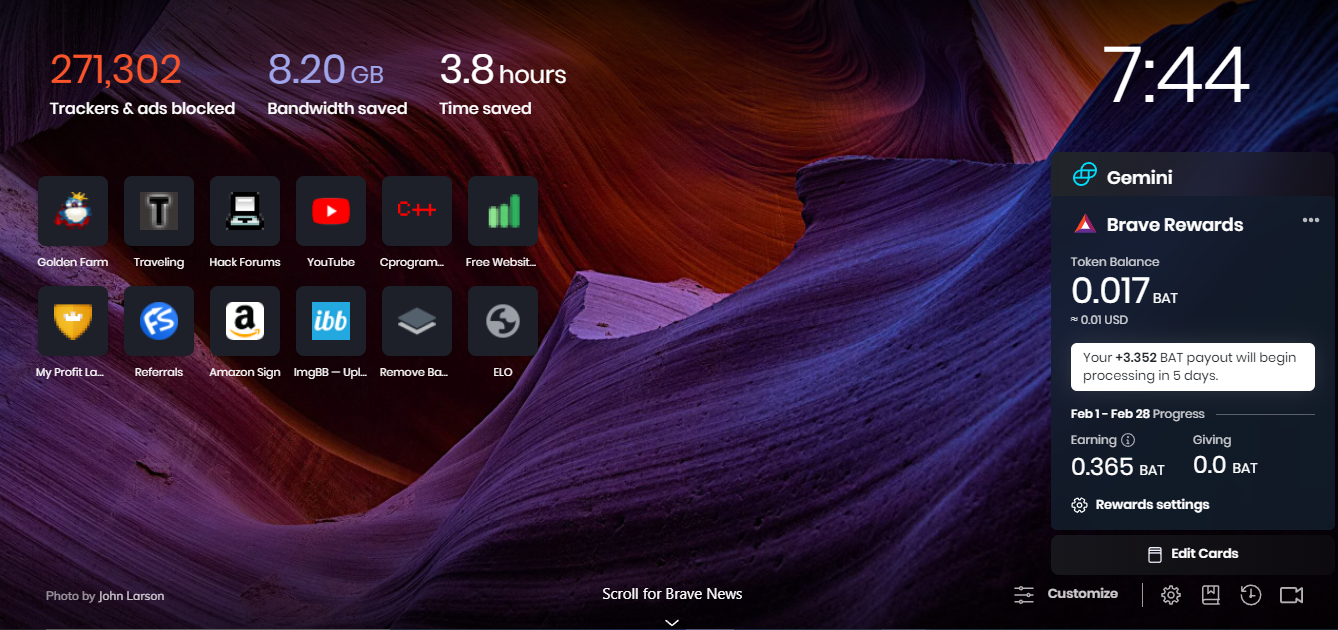Click the Scroll for Brave News text
The height and width of the screenshot is (630, 1338).
pyautogui.click(x=672, y=594)
